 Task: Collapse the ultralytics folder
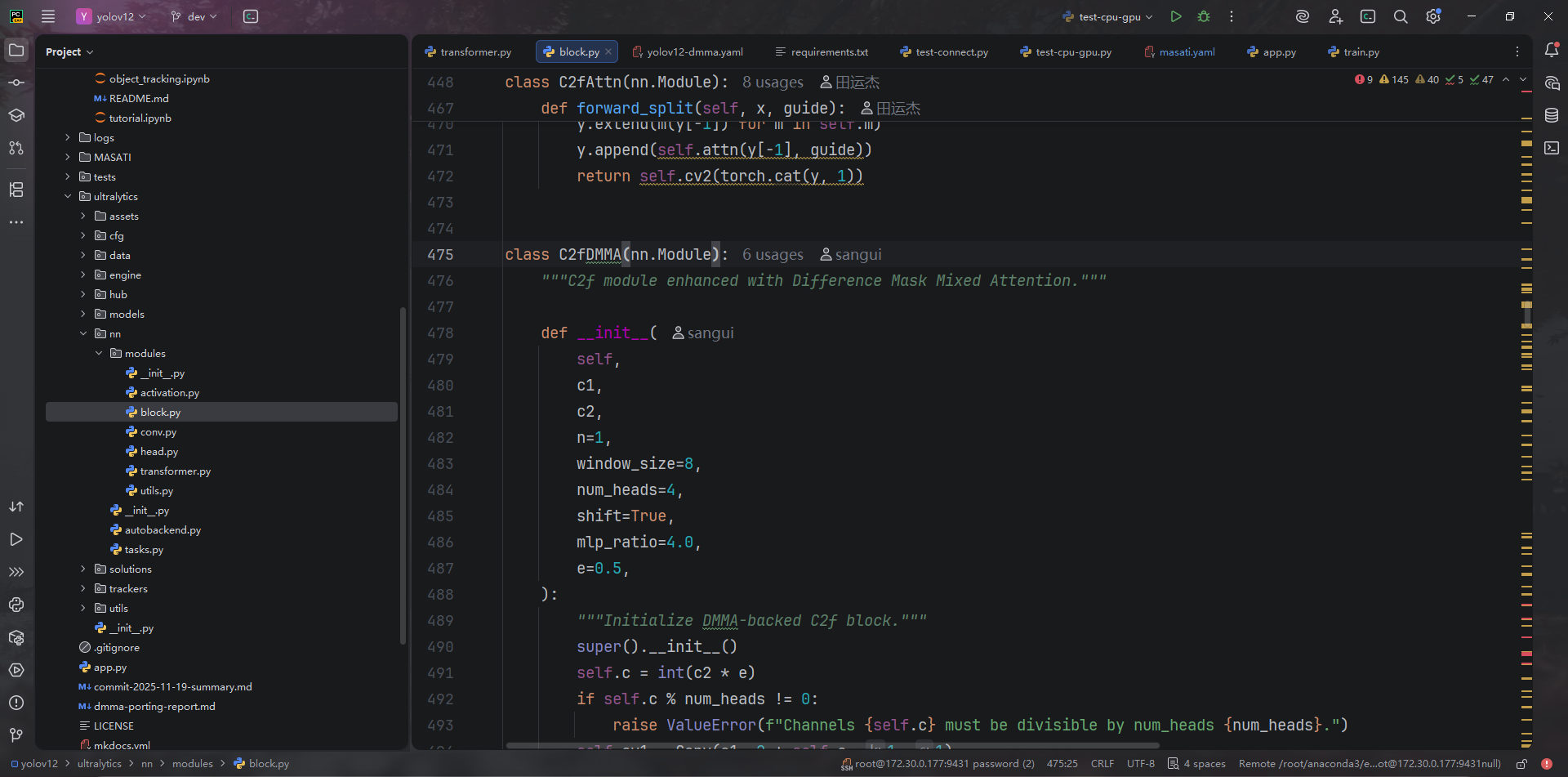[x=68, y=197]
